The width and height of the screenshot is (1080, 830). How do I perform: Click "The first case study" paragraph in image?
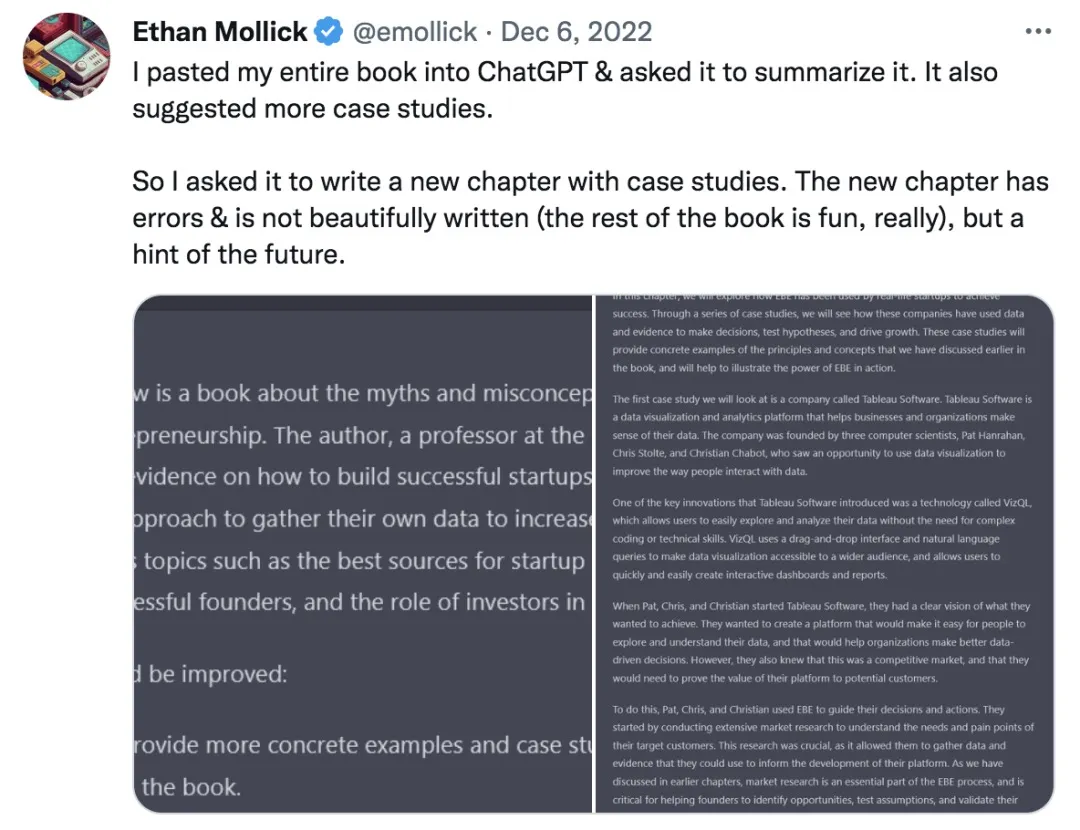click(x=822, y=435)
